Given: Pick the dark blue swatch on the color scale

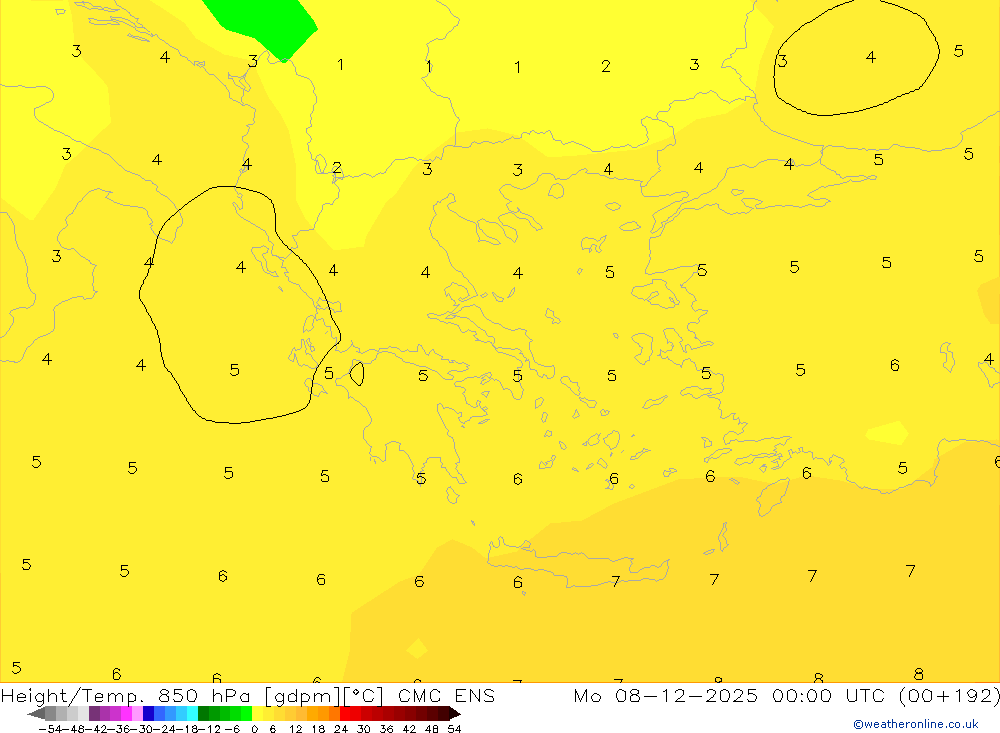Looking at the screenshot, I should pyautogui.click(x=148, y=714).
